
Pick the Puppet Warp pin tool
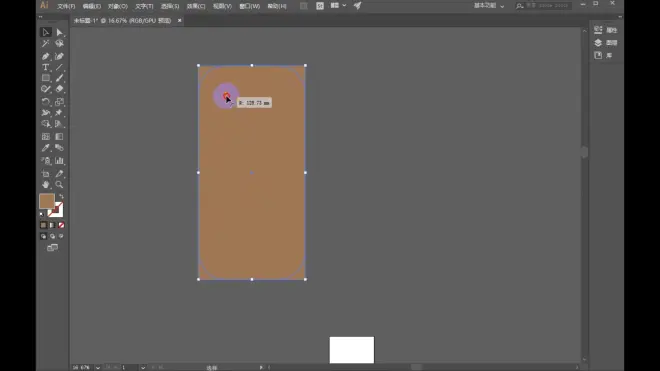coord(59,112)
